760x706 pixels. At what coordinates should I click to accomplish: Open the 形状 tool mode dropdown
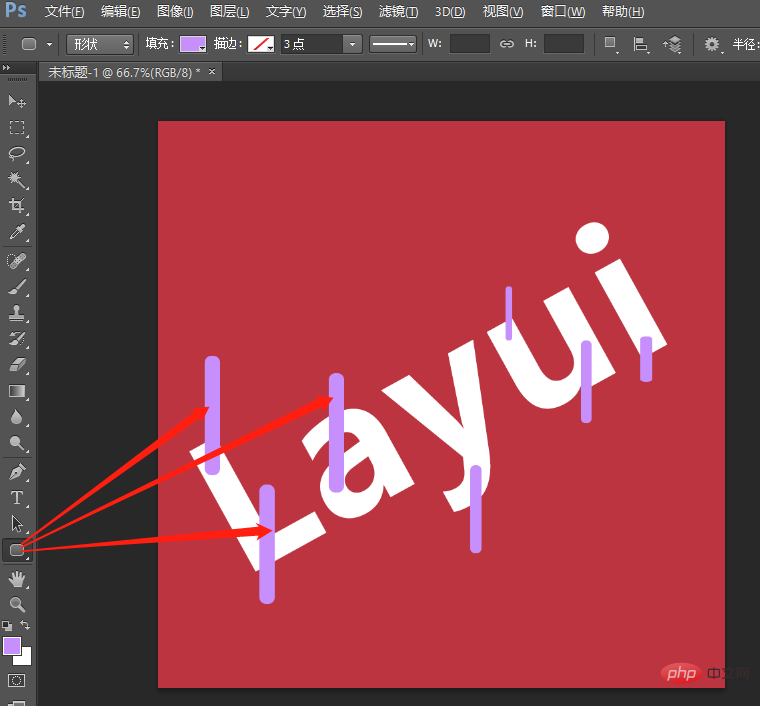(x=99, y=45)
